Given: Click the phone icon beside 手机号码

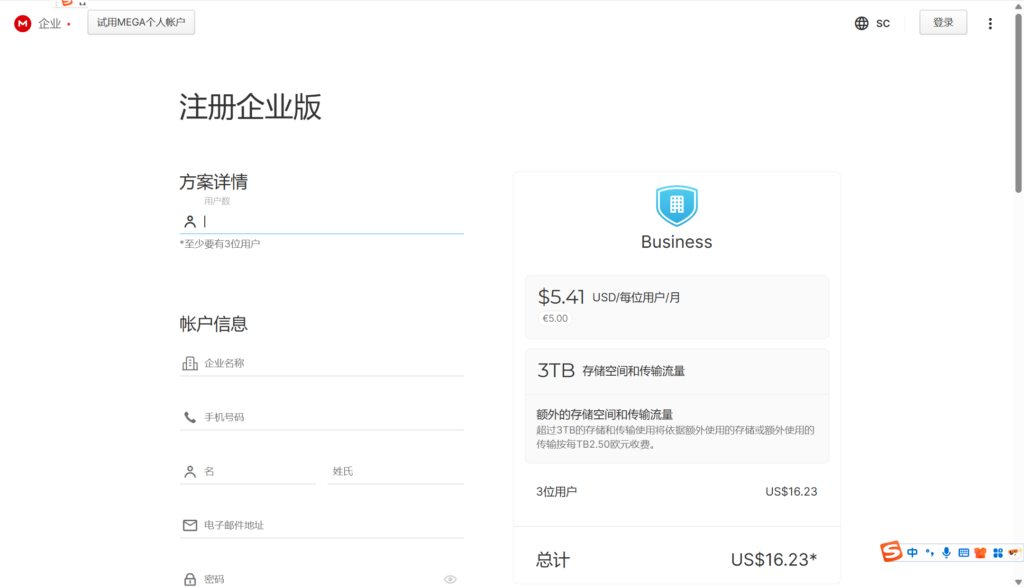Looking at the screenshot, I should (x=189, y=416).
